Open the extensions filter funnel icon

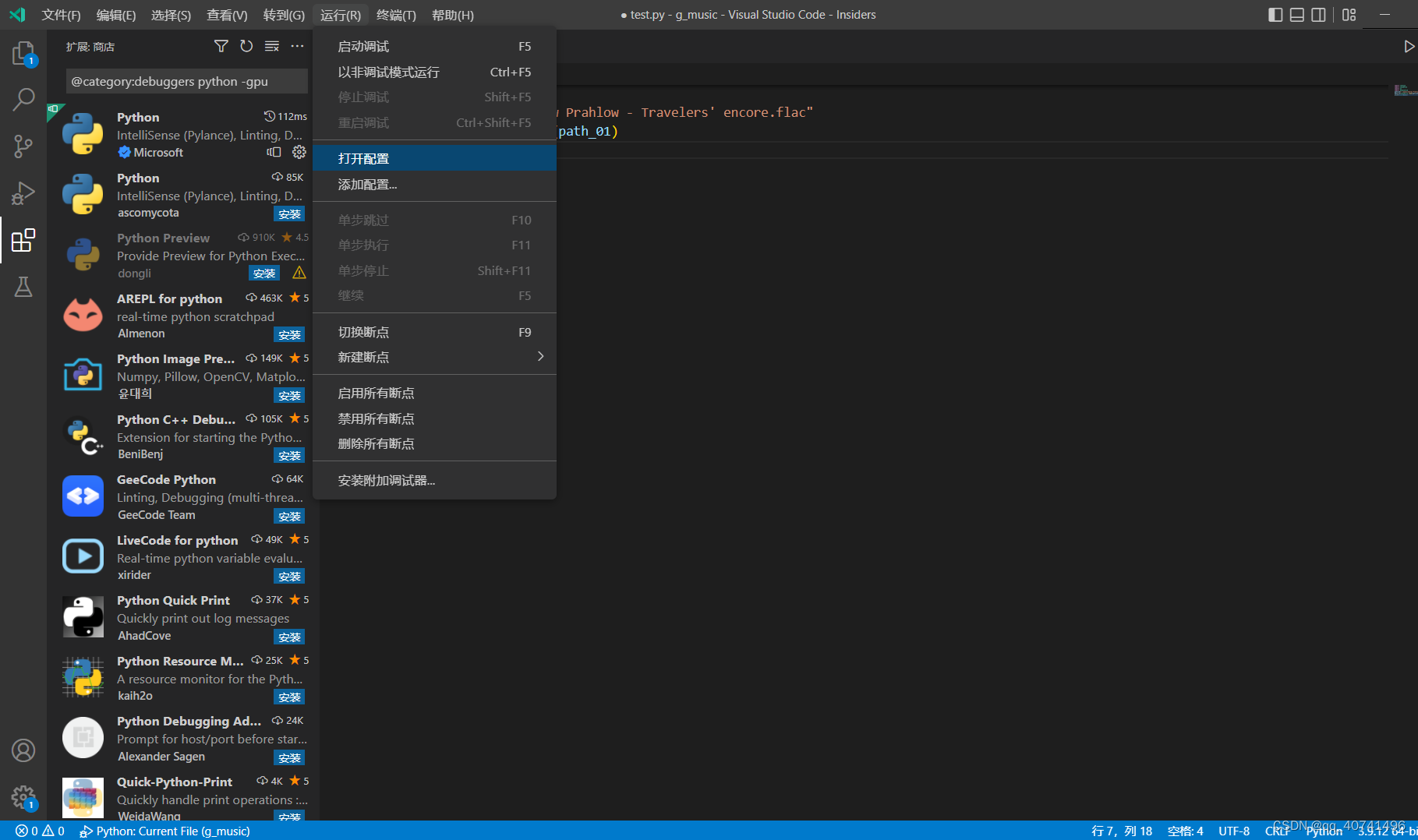221,46
